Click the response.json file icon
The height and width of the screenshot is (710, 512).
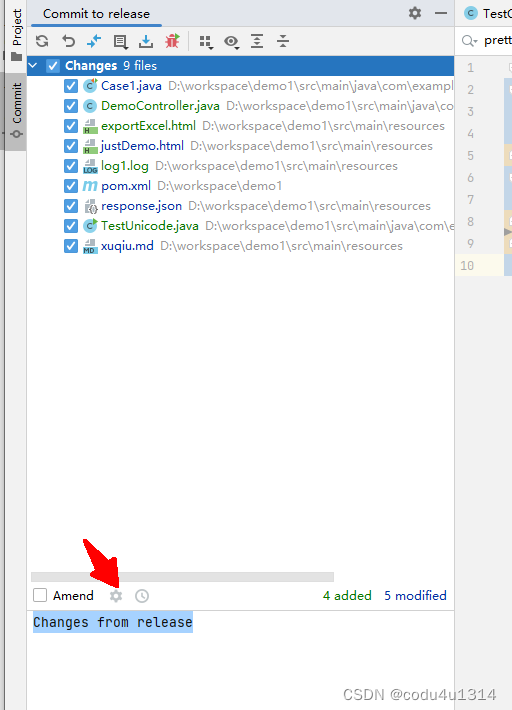tap(91, 206)
